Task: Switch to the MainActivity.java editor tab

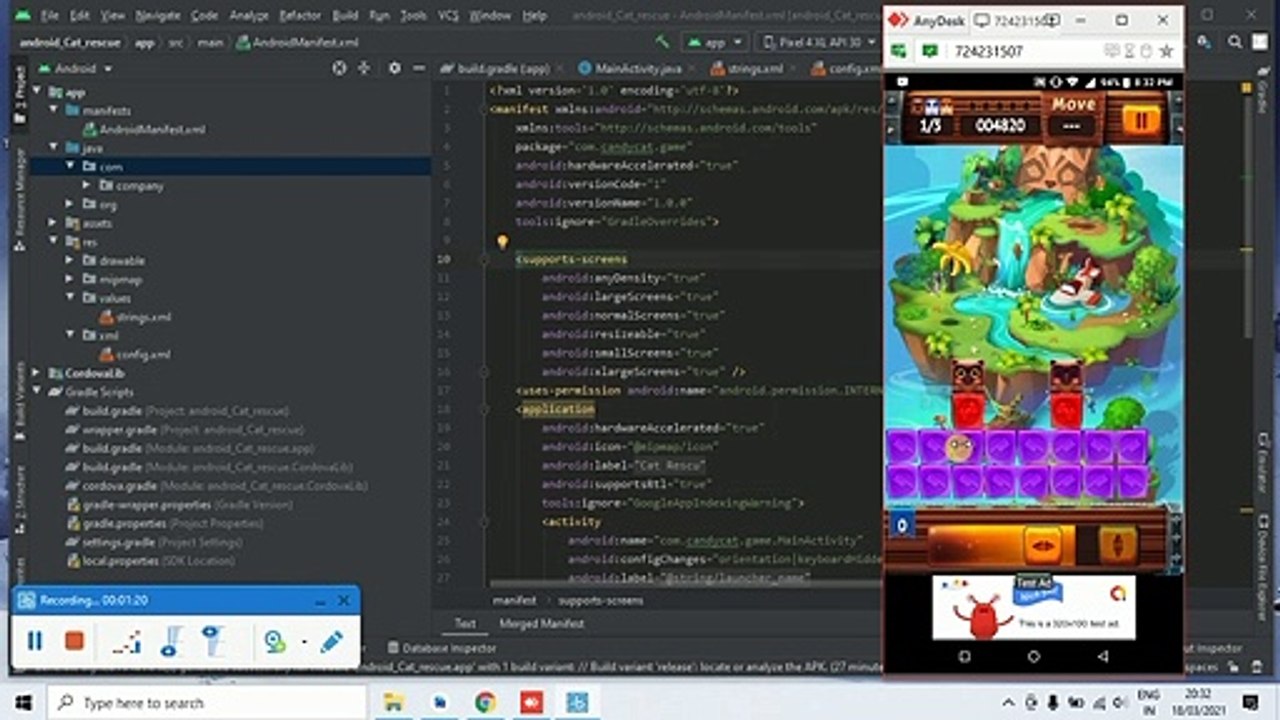Action: tap(631, 68)
